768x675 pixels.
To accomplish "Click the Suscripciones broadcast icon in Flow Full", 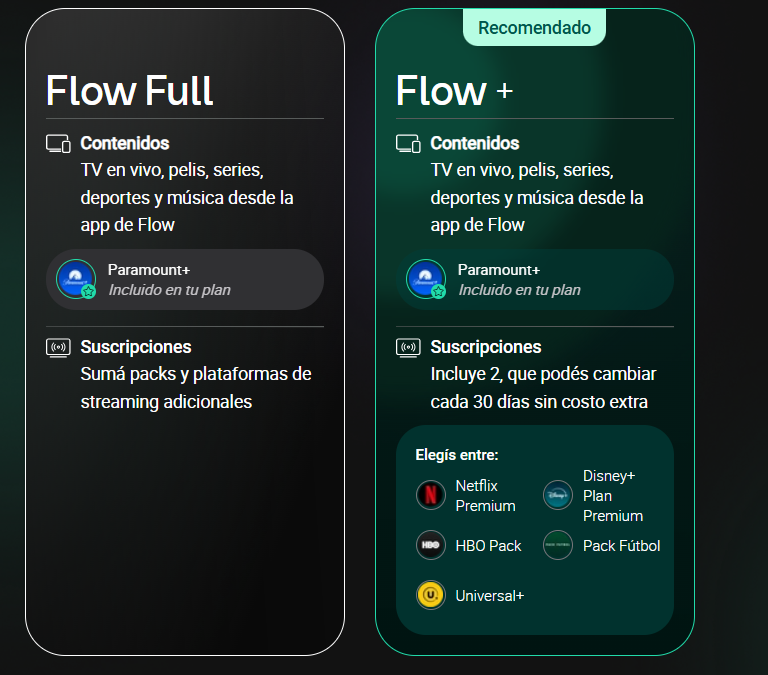I will point(58,348).
